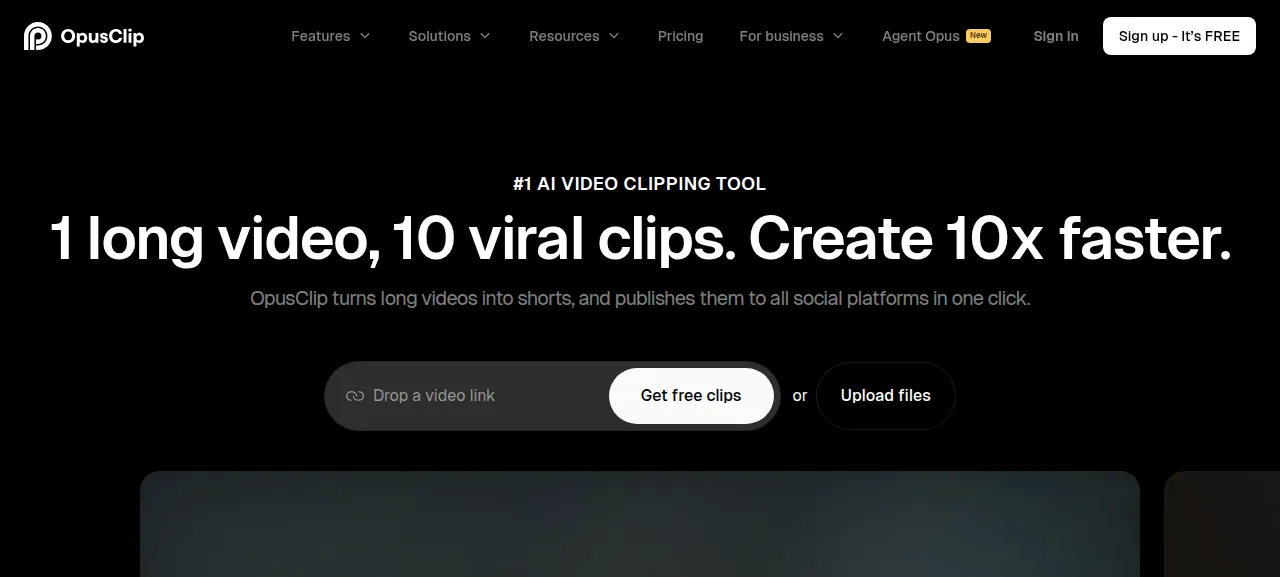Click the New badge beside Agent Opus
Screen dimensions: 1280x577
978,35
